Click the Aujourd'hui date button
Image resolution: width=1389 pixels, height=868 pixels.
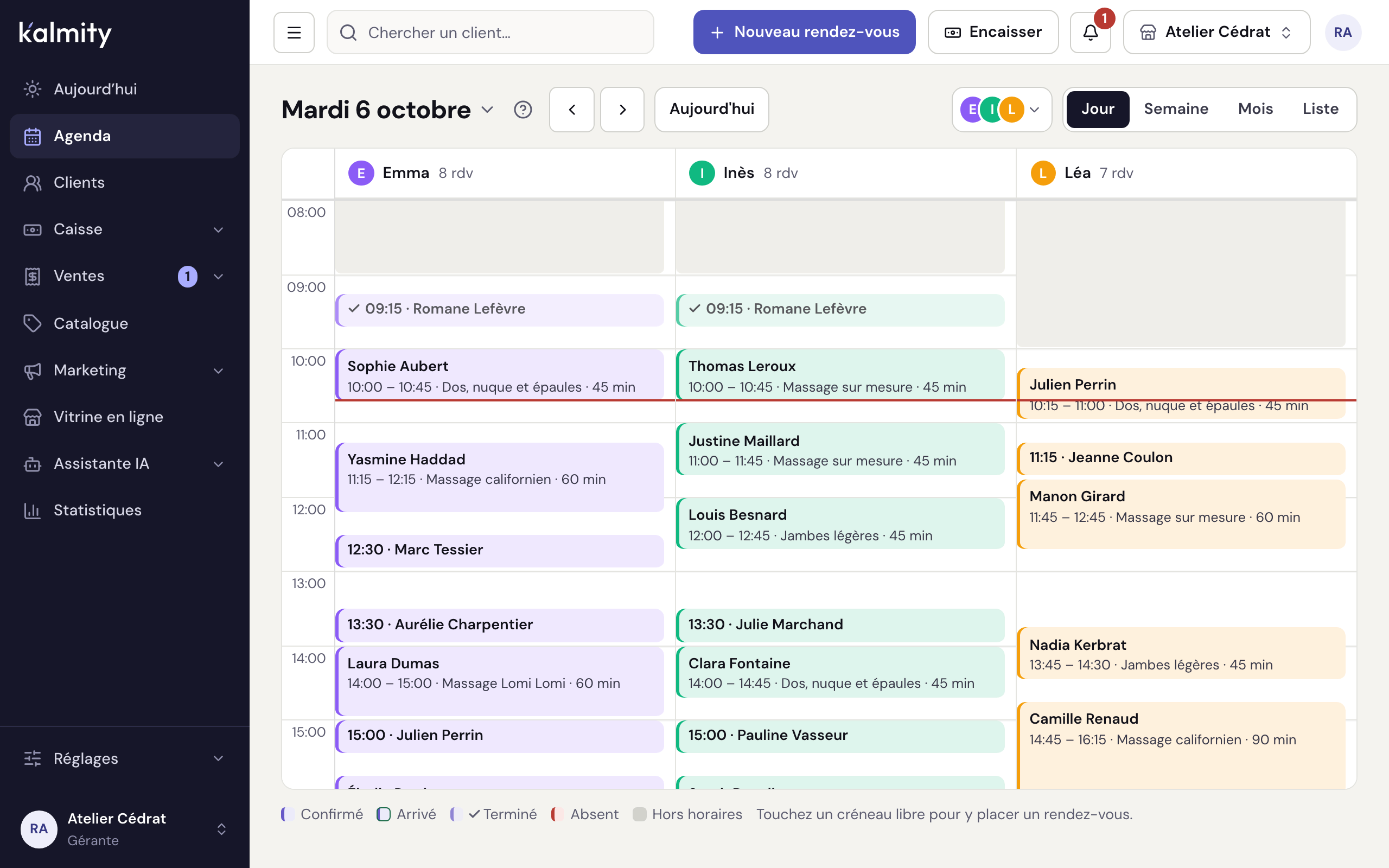point(712,110)
